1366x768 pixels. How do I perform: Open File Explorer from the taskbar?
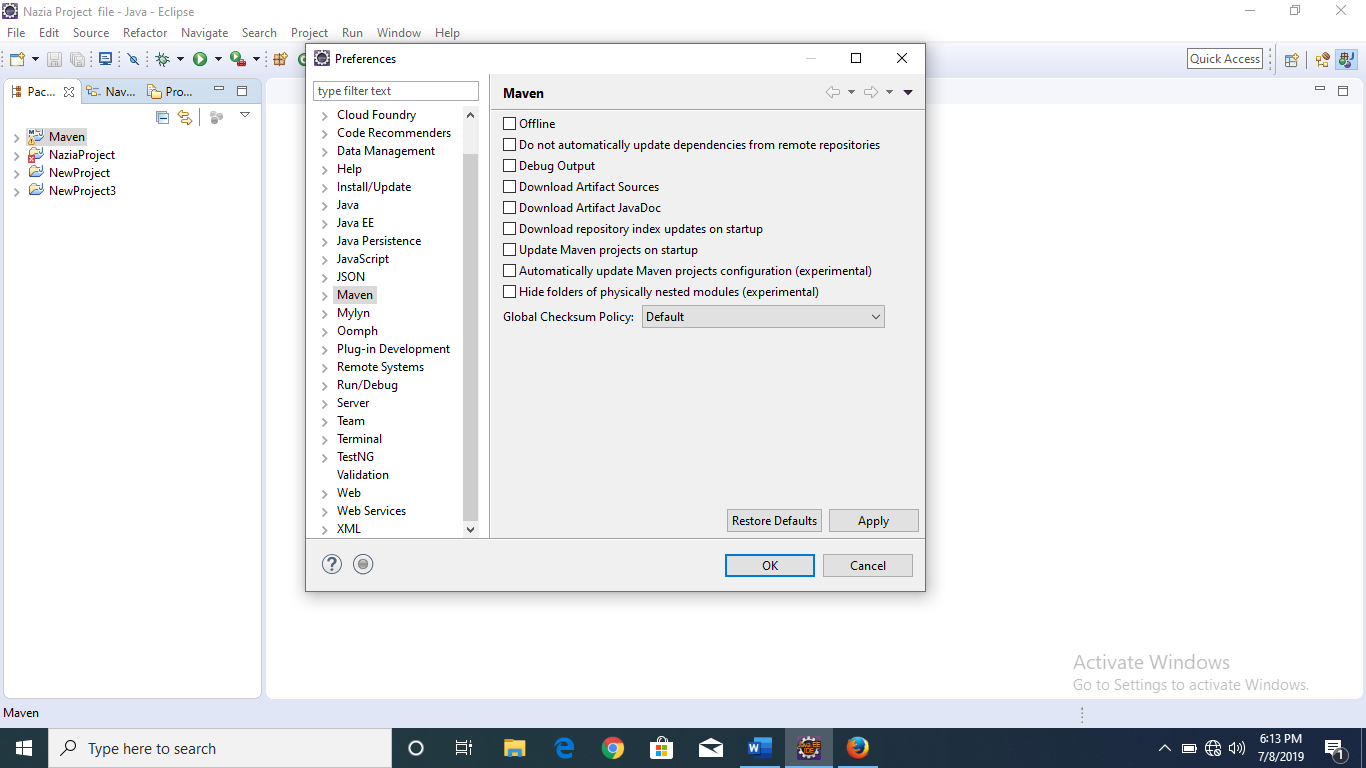pyautogui.click(x=515, y=748)
